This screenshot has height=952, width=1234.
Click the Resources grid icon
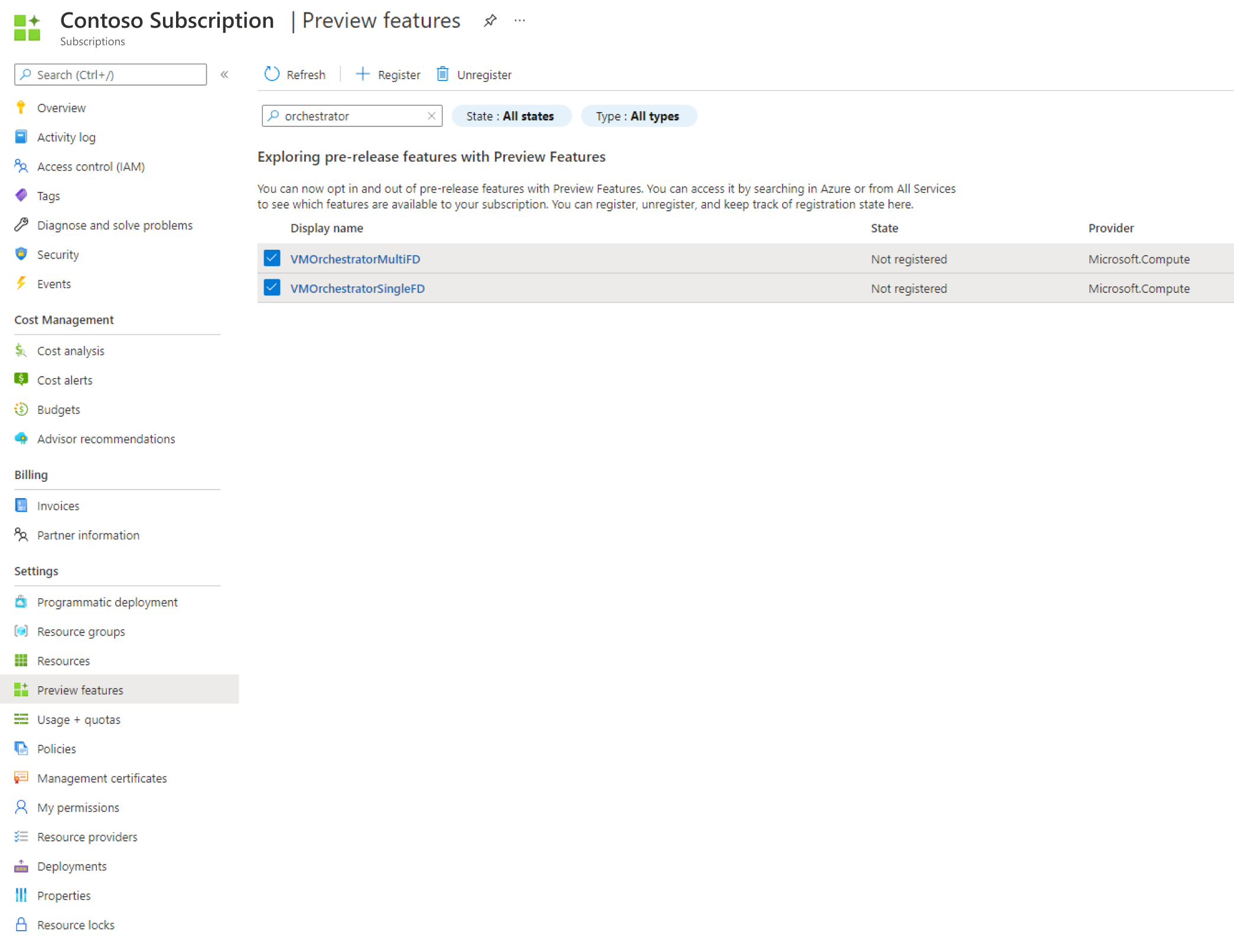click(x=21, y=660)
